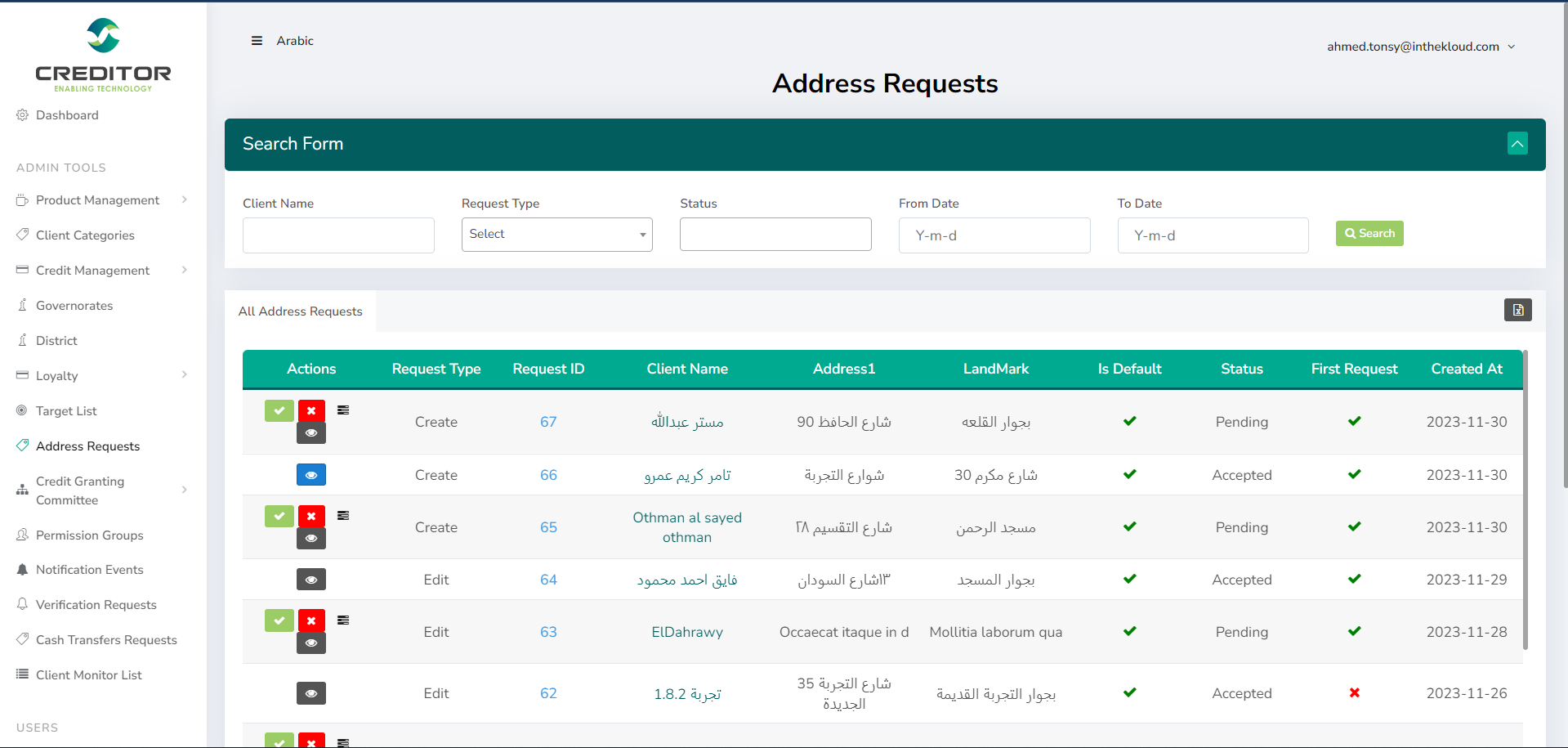This screenshot has width=1568, height=748.
Task: Click the hamburger menu icon beside Arabic
Action: tap(257, 41)
